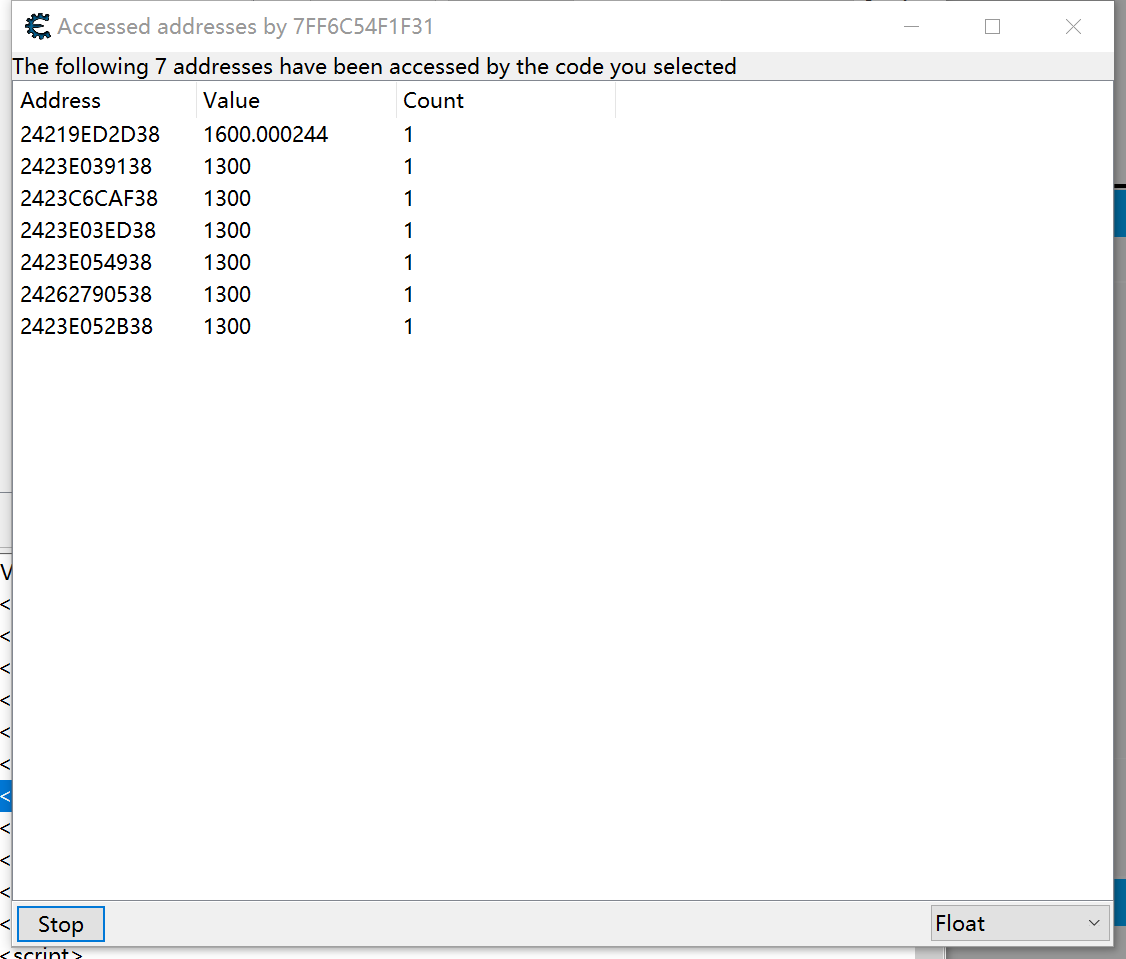The width and height of the screenshot is (1126, 959).
Task: Select address row 2423E03ED38
Action: point(88,231)
